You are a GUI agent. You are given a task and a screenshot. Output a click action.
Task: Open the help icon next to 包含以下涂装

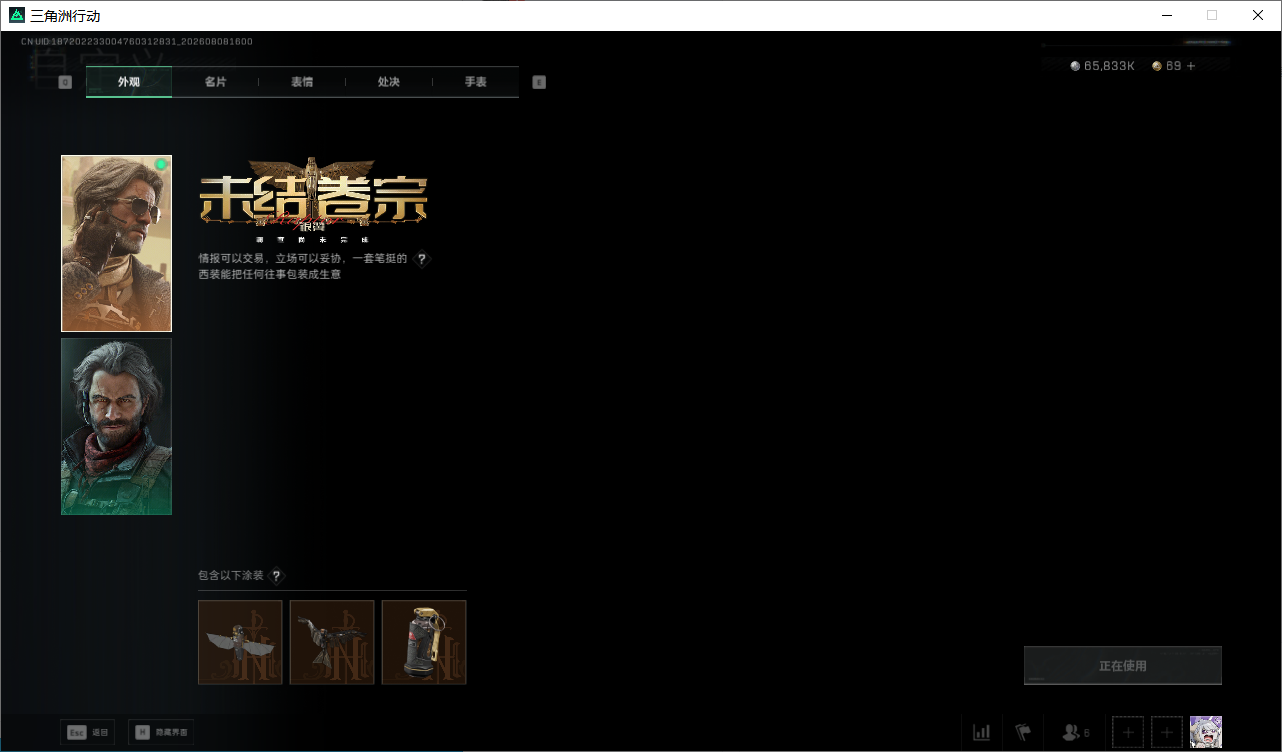277,576
